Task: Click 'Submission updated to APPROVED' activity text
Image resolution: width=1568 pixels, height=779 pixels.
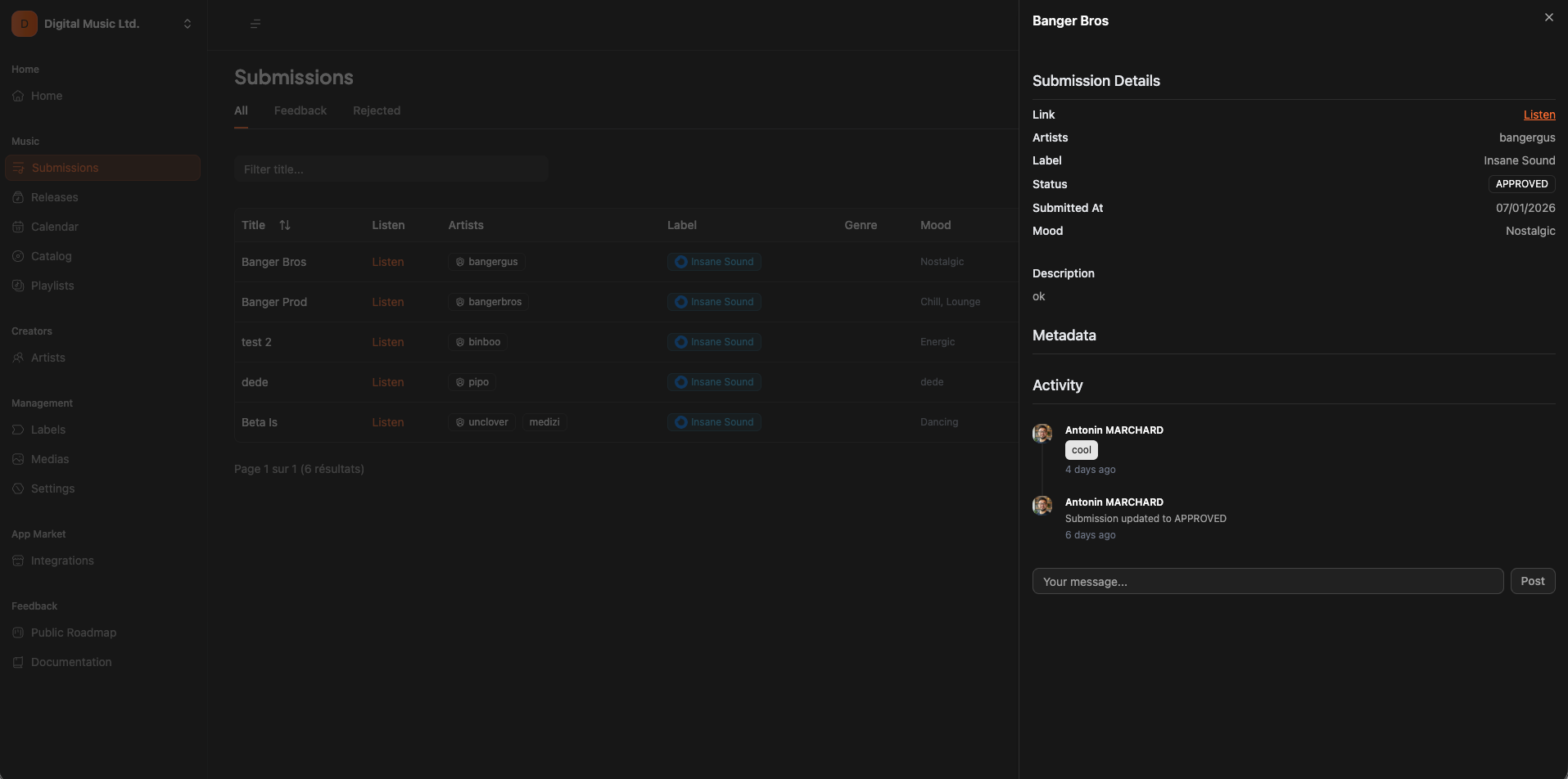Action: click(1145, 519)
